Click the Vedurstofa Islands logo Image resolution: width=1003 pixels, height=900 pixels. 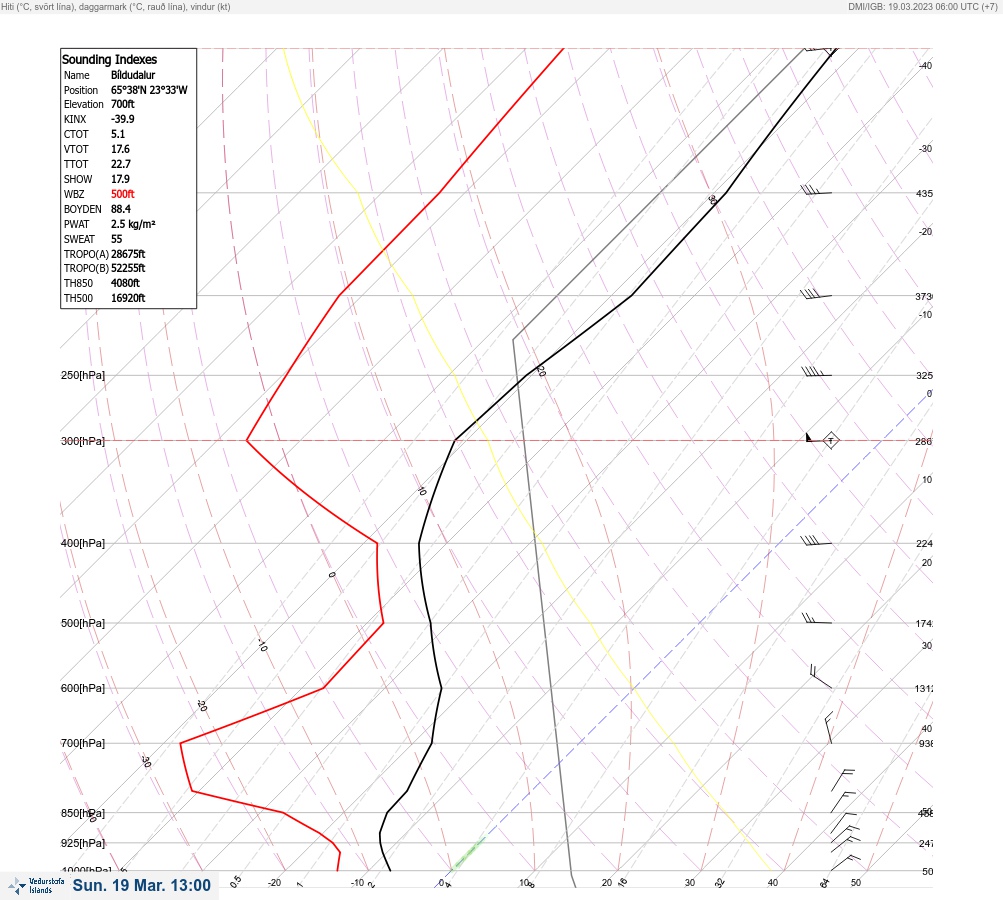point(37,886)
